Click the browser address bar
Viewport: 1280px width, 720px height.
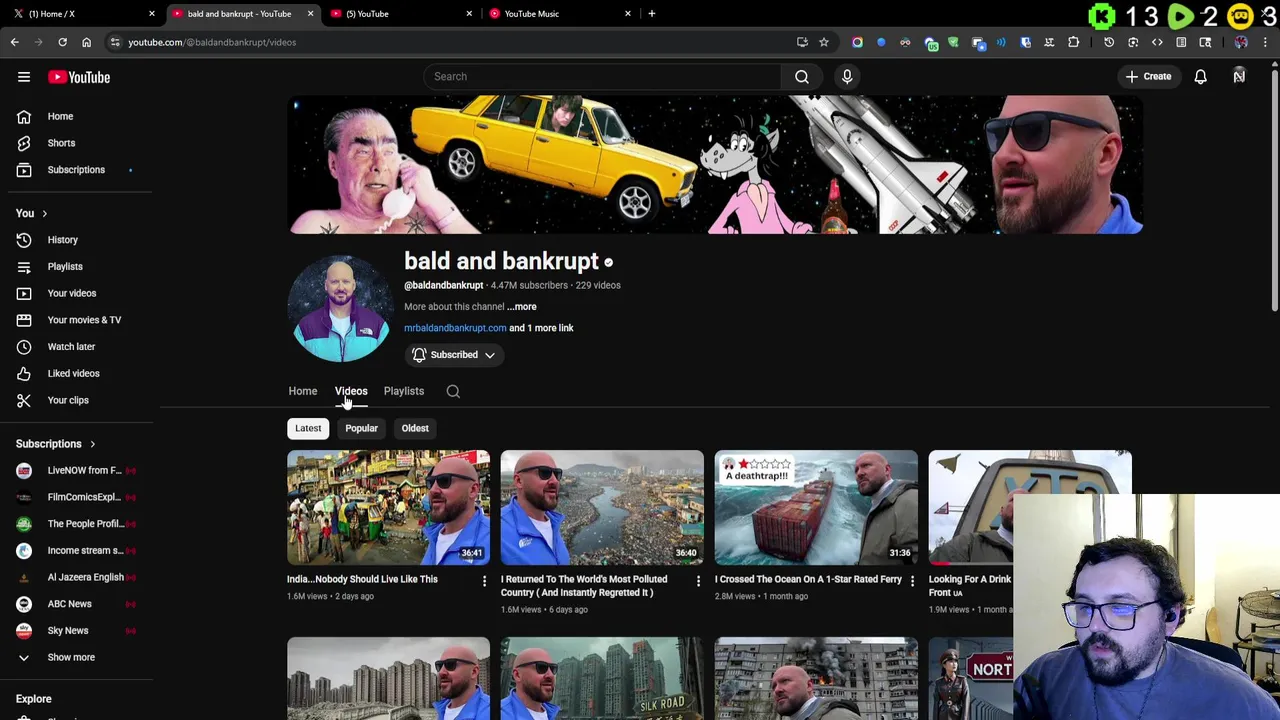[x=450, y=42]
